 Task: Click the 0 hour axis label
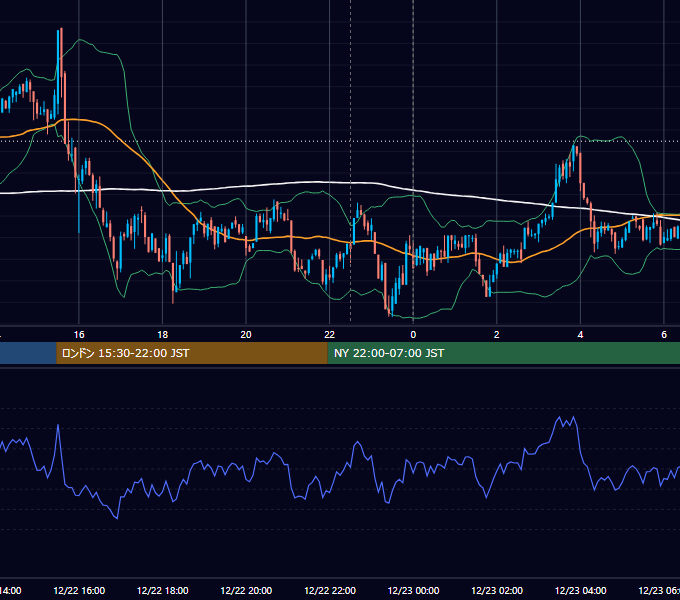[x=413, y=335]
